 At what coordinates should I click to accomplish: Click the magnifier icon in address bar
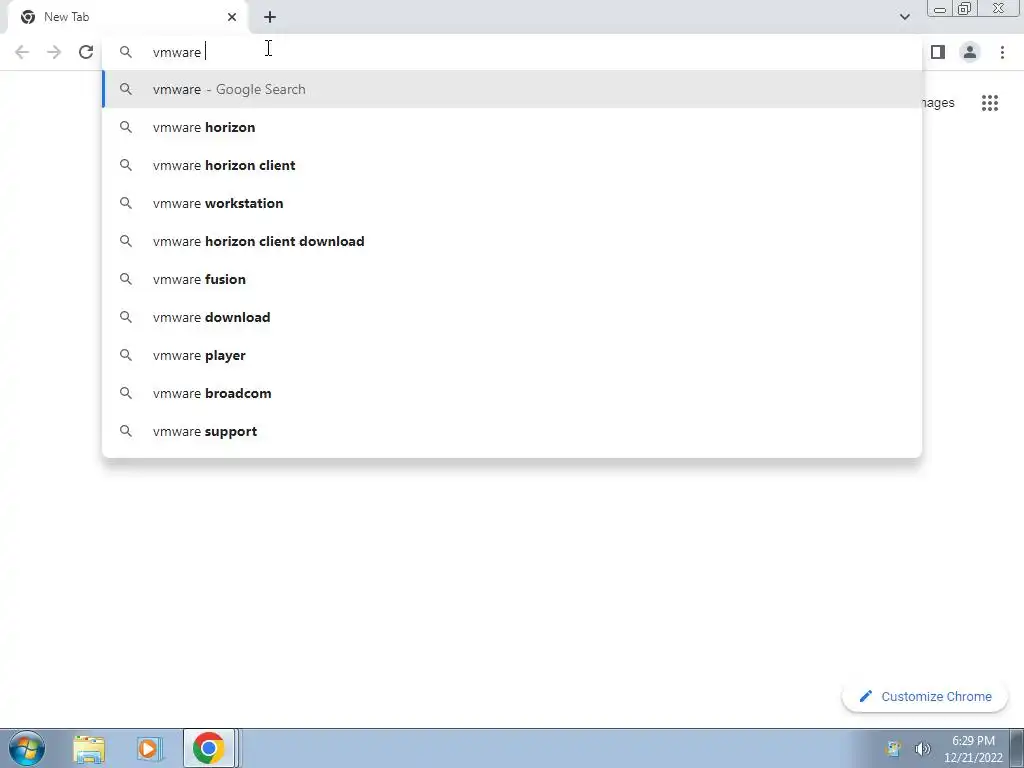[126, 52]
